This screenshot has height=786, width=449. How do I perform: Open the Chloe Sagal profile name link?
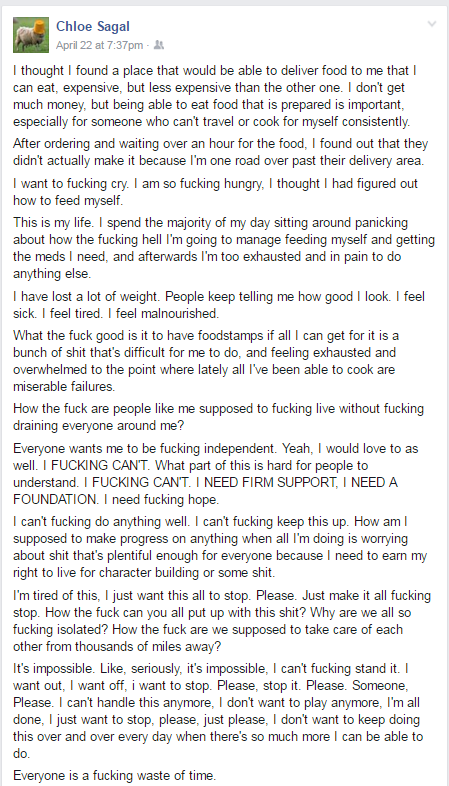pos(93,26)
